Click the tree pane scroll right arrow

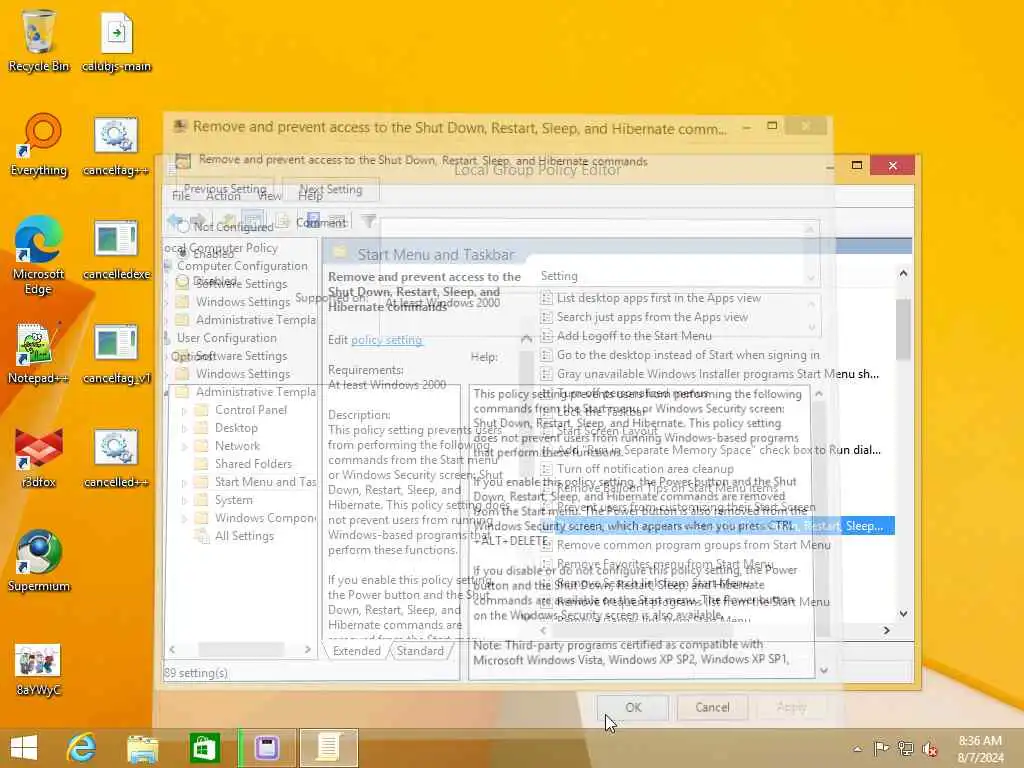coord(308,650)
